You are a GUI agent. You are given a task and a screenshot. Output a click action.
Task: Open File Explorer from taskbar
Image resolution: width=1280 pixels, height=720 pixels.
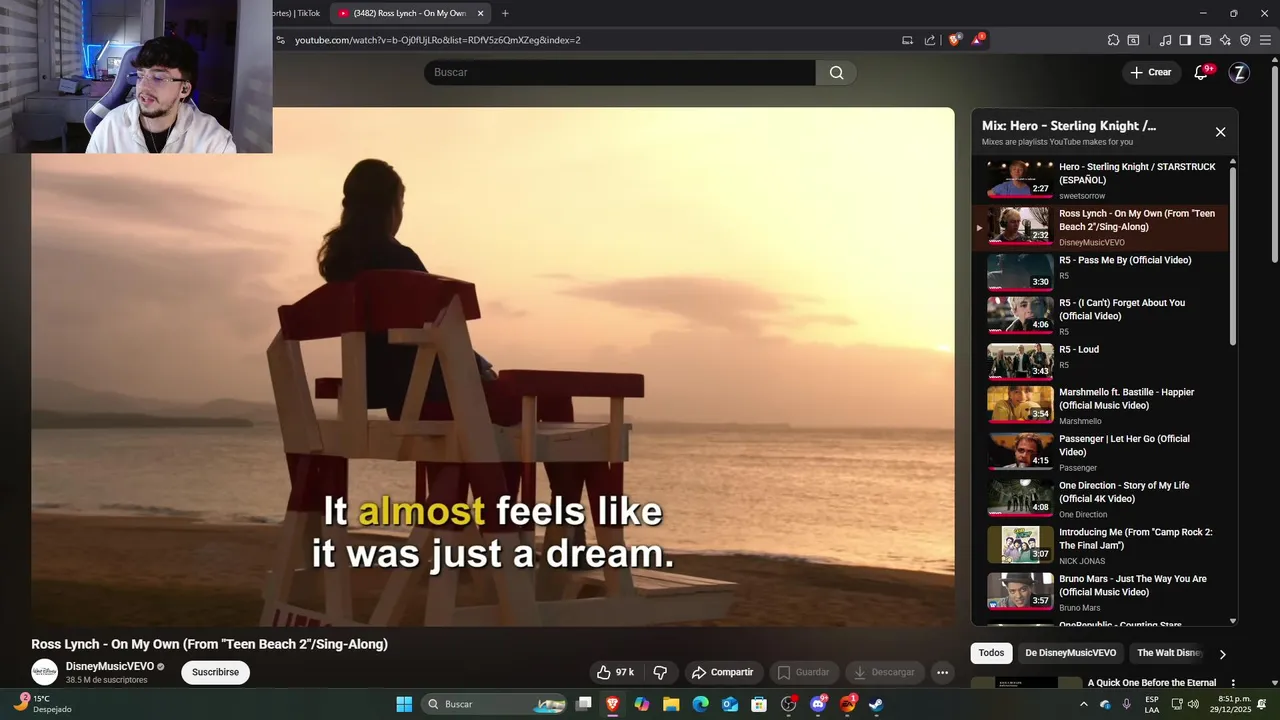point(671,704)
